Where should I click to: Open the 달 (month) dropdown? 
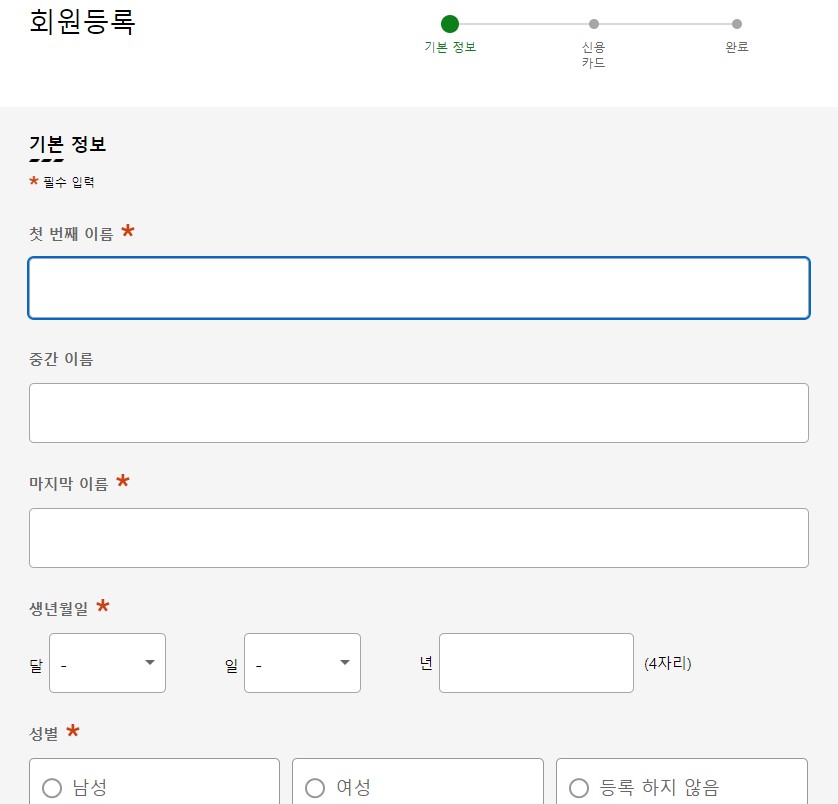point(107,663)
